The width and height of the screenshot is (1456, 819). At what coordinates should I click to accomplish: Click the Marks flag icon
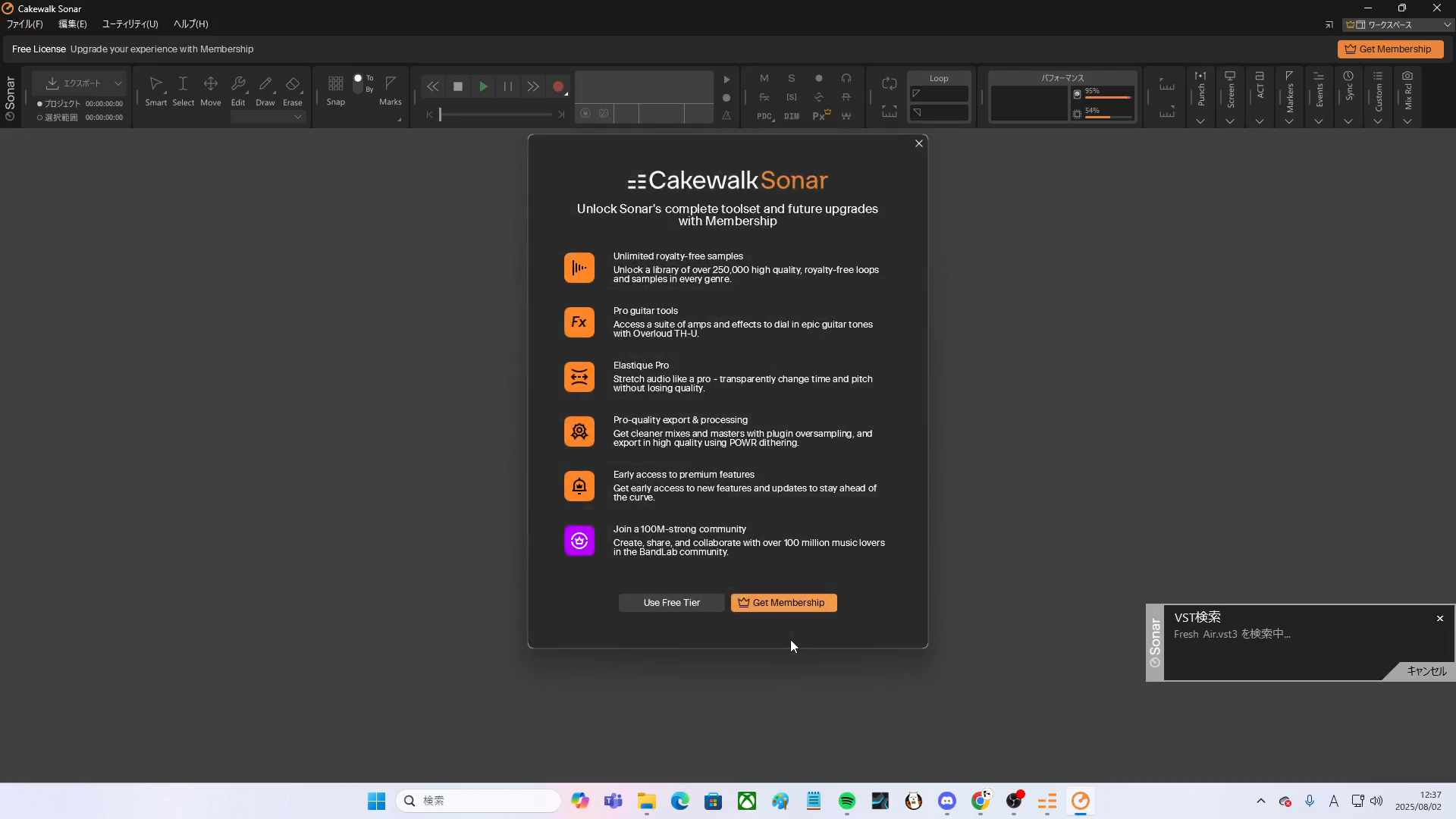(391, 83)
